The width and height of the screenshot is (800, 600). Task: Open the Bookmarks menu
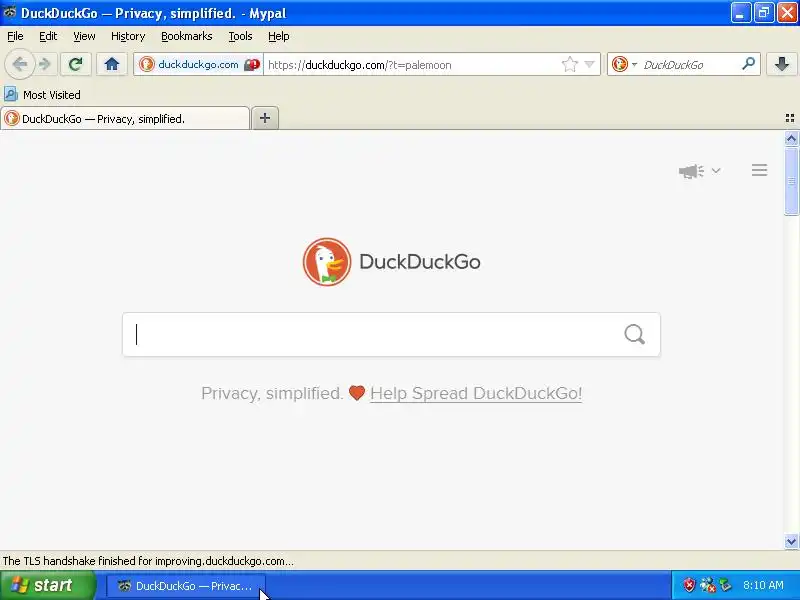(187, 36)
